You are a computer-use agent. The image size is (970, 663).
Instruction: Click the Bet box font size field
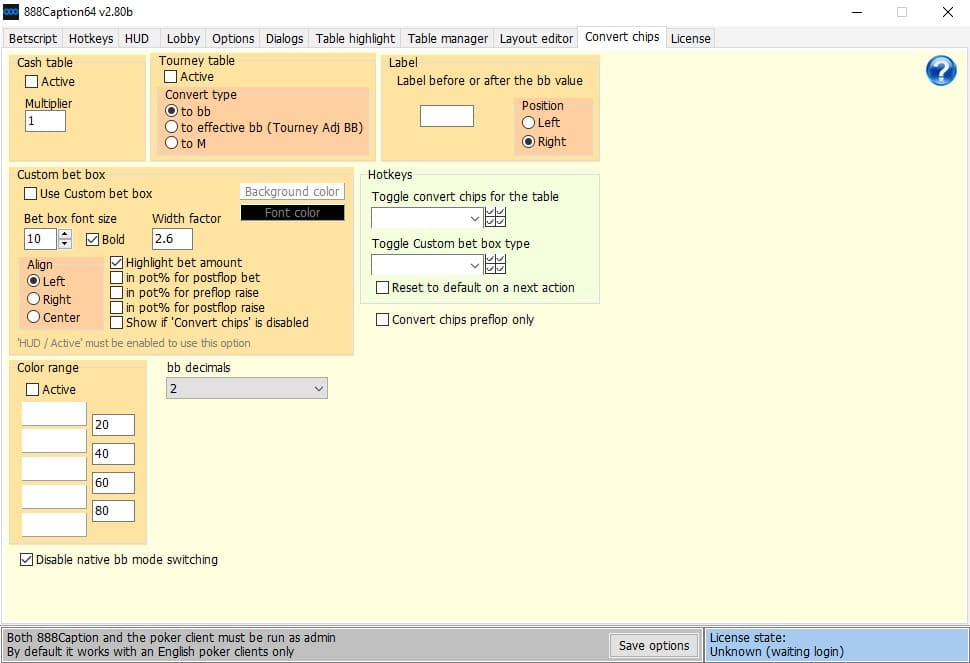coord(40,239)
